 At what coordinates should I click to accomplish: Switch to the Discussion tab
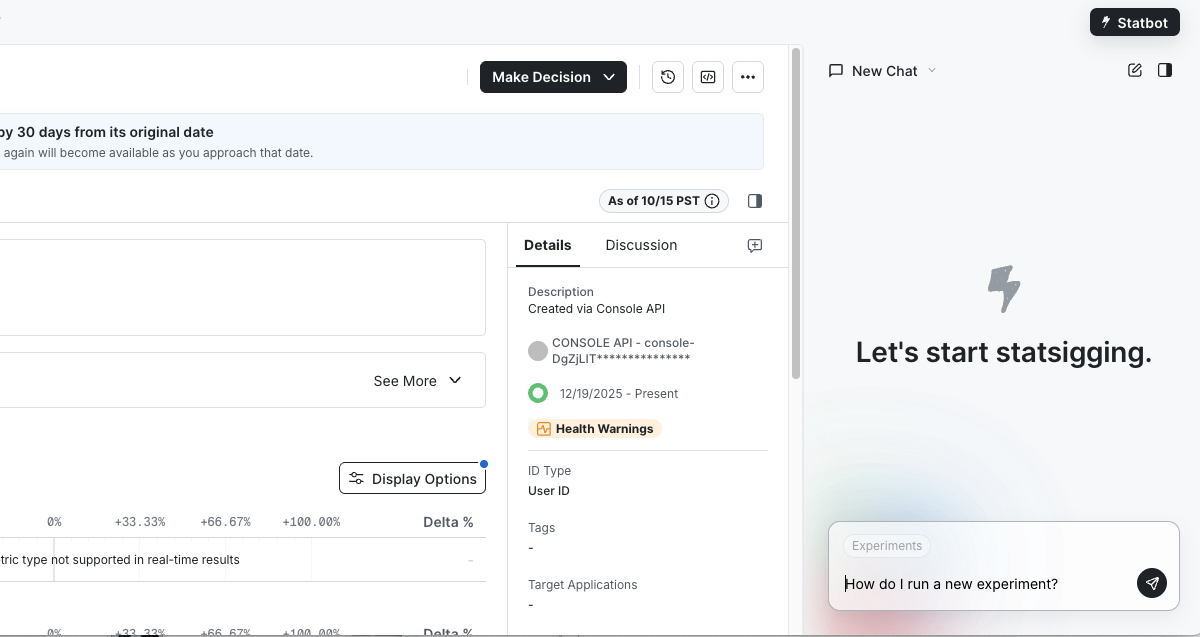click(641, 245)
